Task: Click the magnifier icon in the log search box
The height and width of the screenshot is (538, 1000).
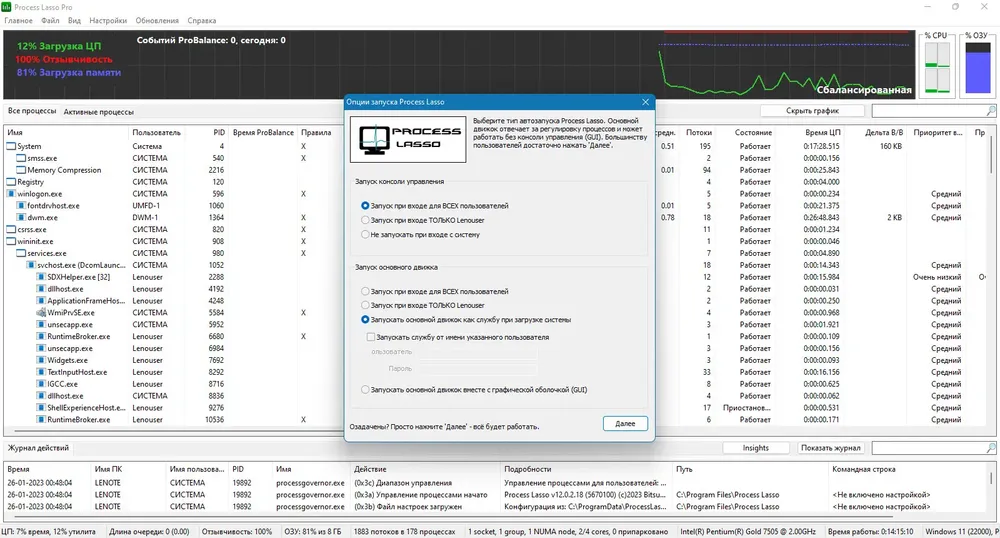Action: point(991,448)
